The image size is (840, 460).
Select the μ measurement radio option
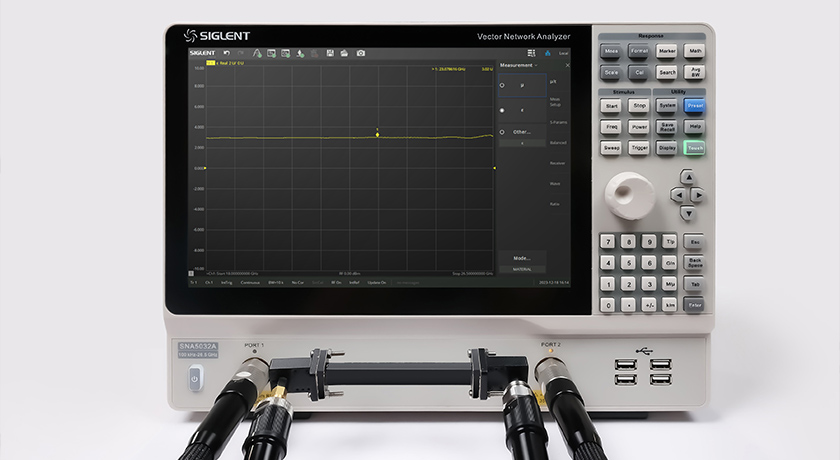pyautogui.click(x=502, y=86)
